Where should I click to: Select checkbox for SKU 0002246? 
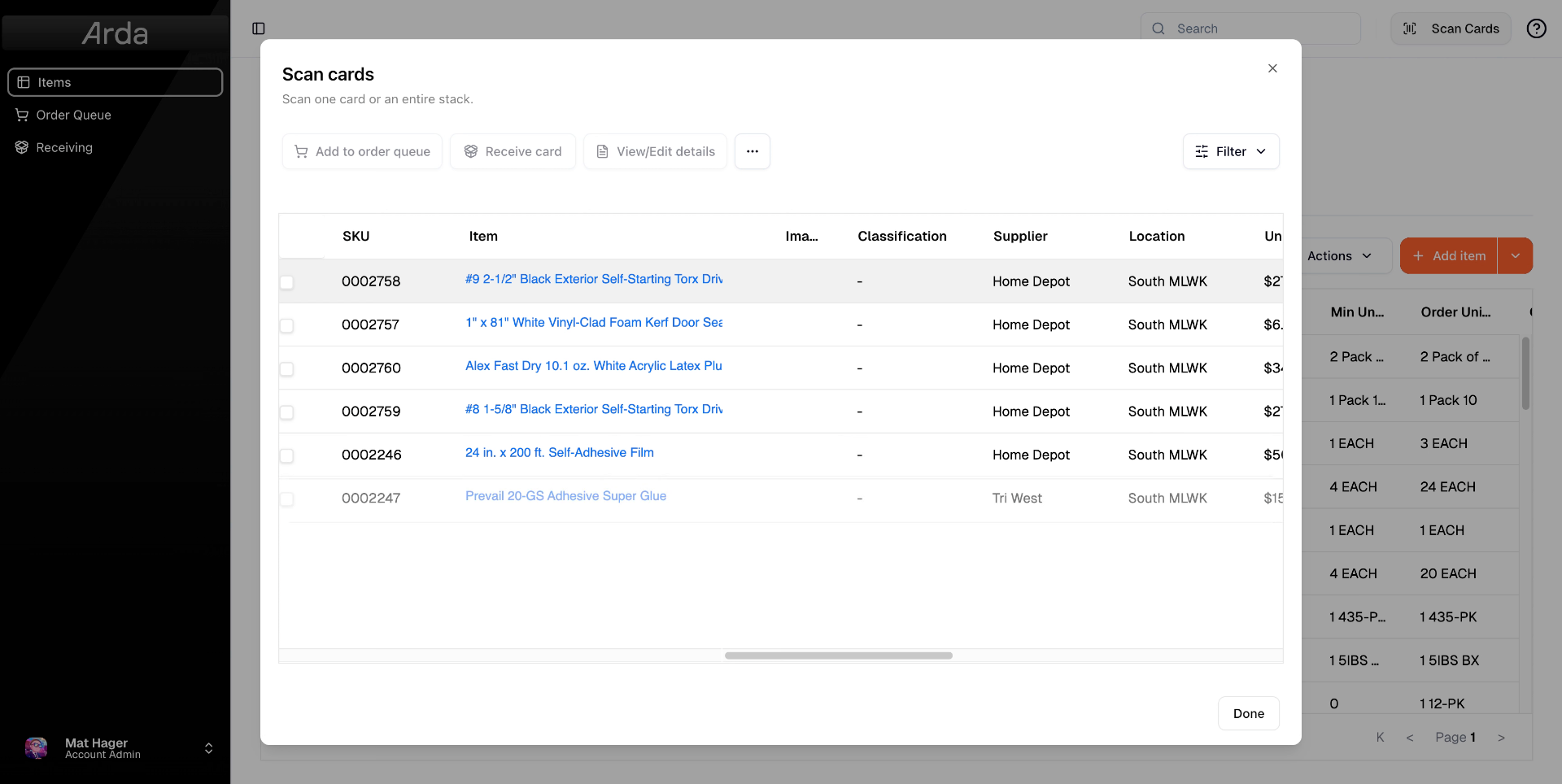pos(286,455)
